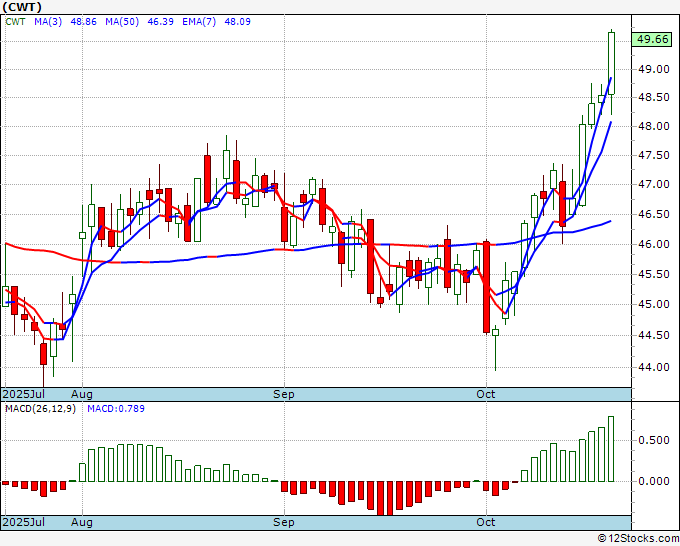The width and height of the screenshot is (680, 546).
Task: Click the Sep label on price chart axis
Action: (x=284, y=394)
